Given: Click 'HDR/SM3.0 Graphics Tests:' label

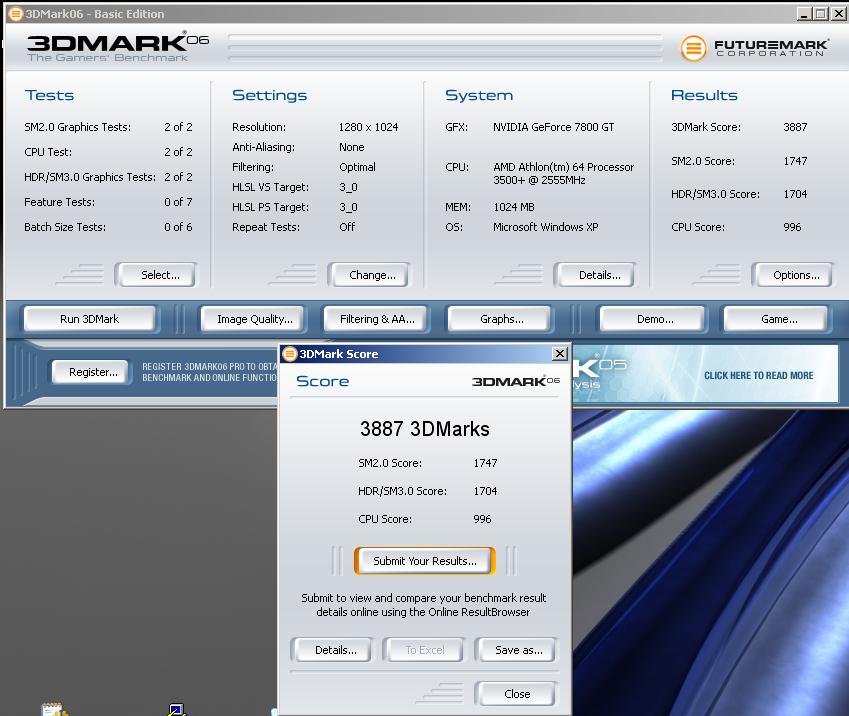Looking at the screenshot, I should (90, 177).
